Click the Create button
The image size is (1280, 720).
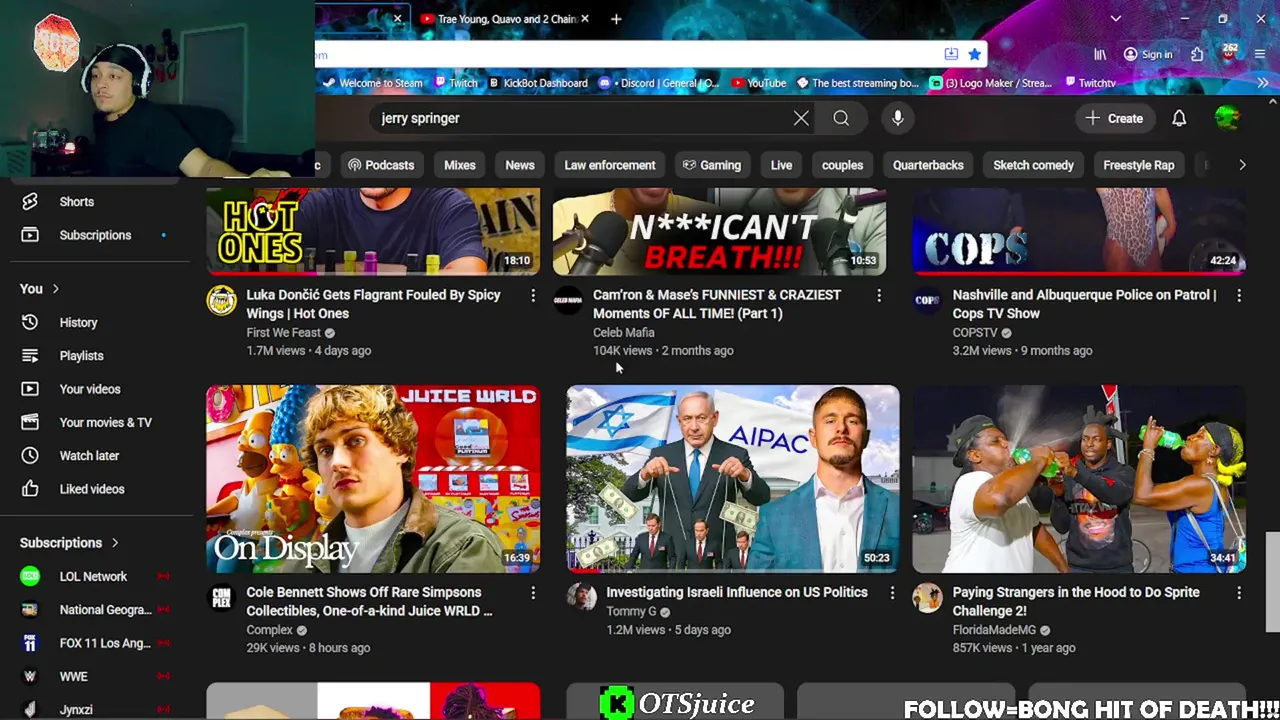coord(1114,118)
